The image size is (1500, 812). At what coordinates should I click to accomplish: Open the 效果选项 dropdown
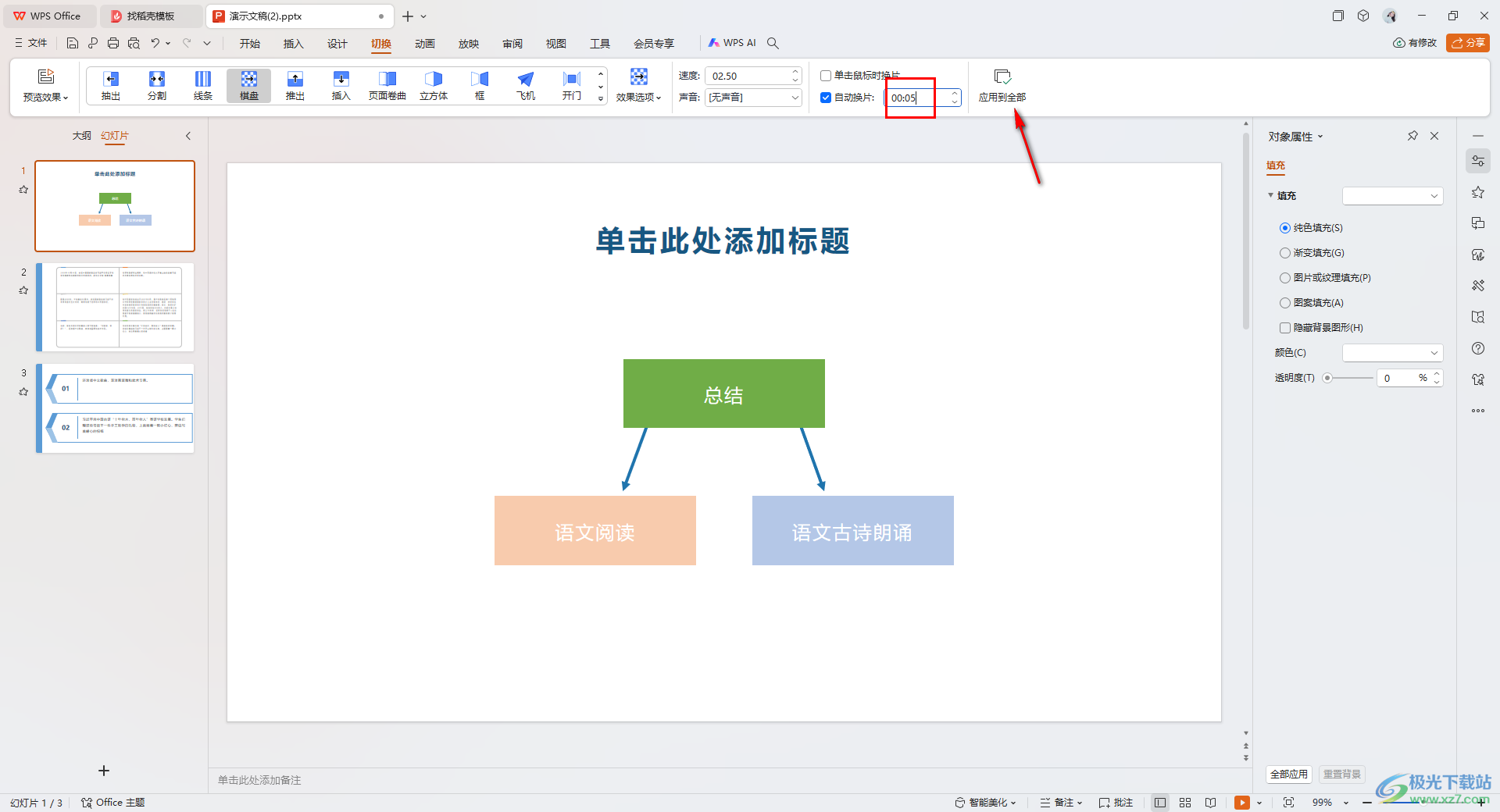click(x=639, y=98)
